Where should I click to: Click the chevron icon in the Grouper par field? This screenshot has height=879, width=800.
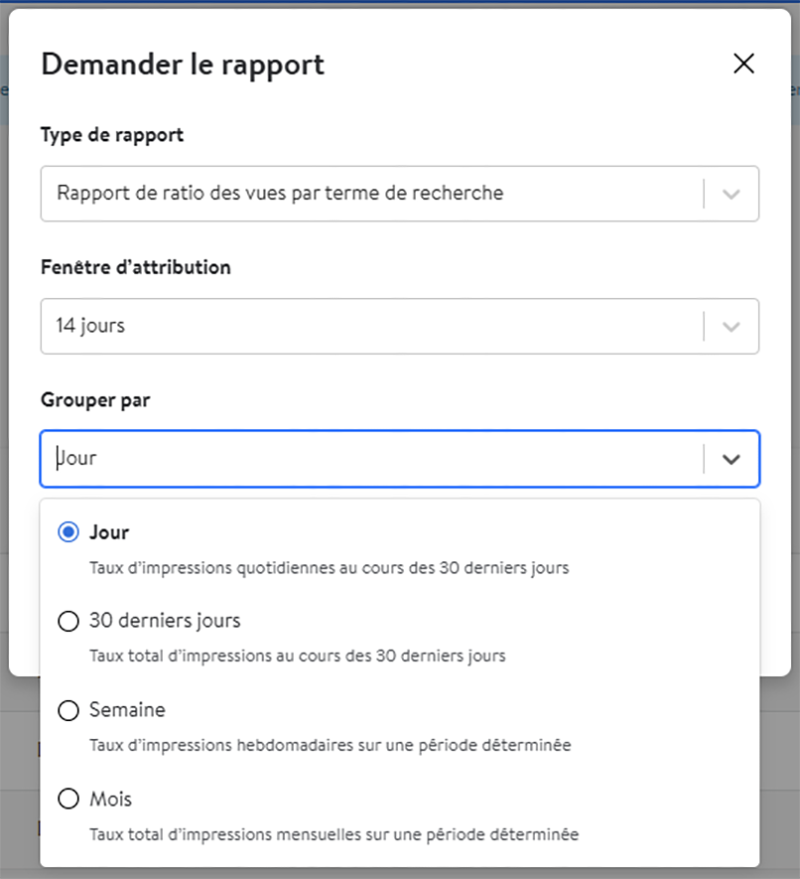click(x=733, y=458)
